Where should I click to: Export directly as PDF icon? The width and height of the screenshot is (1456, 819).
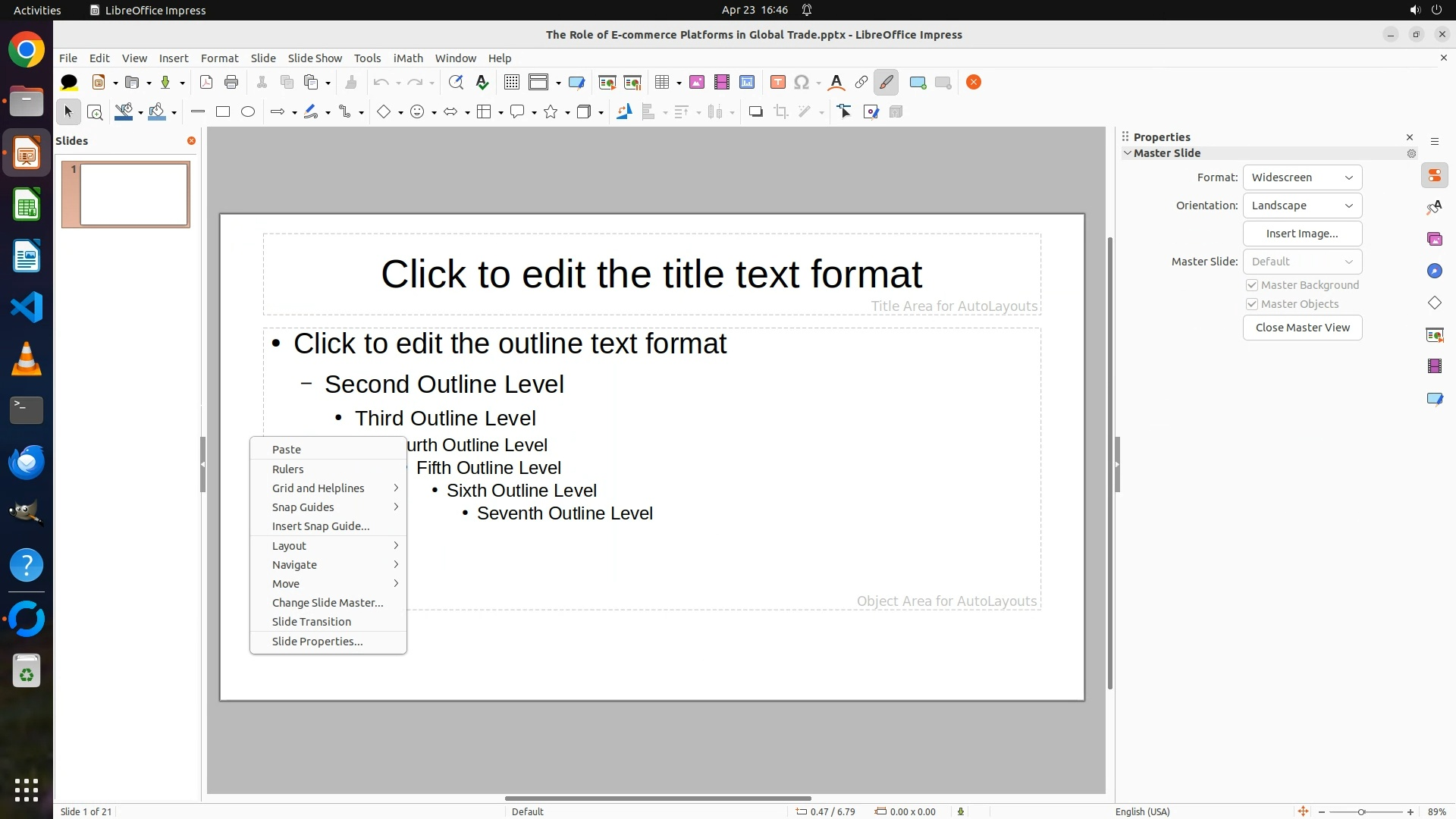(x=206, y=83)
